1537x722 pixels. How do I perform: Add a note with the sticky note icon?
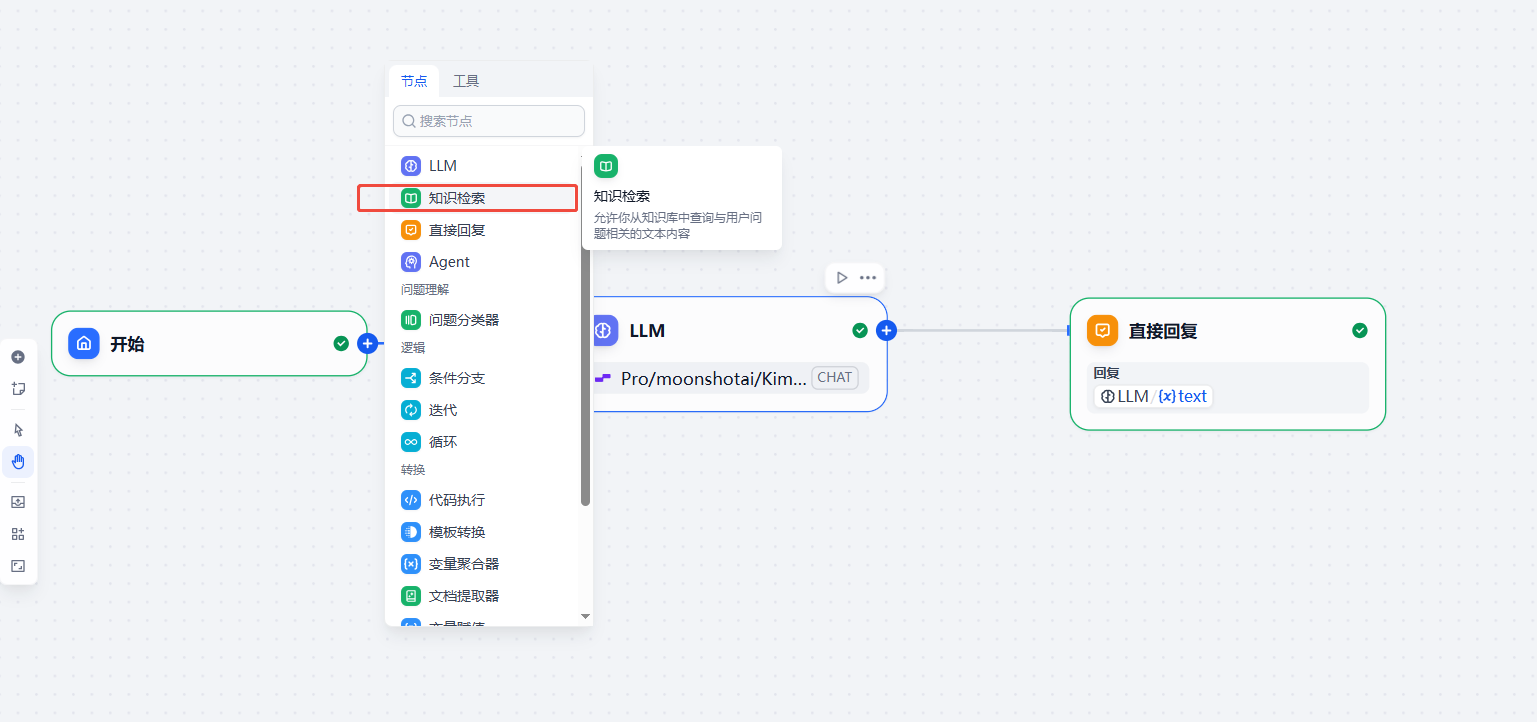(18, 389)
